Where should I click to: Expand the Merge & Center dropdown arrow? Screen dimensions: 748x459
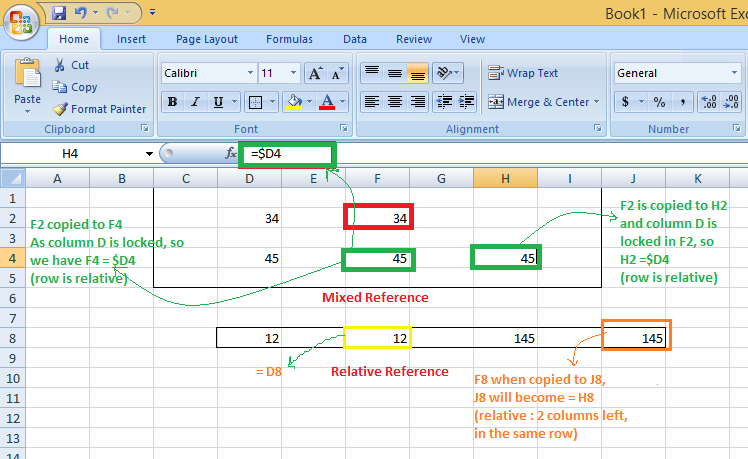596,102
